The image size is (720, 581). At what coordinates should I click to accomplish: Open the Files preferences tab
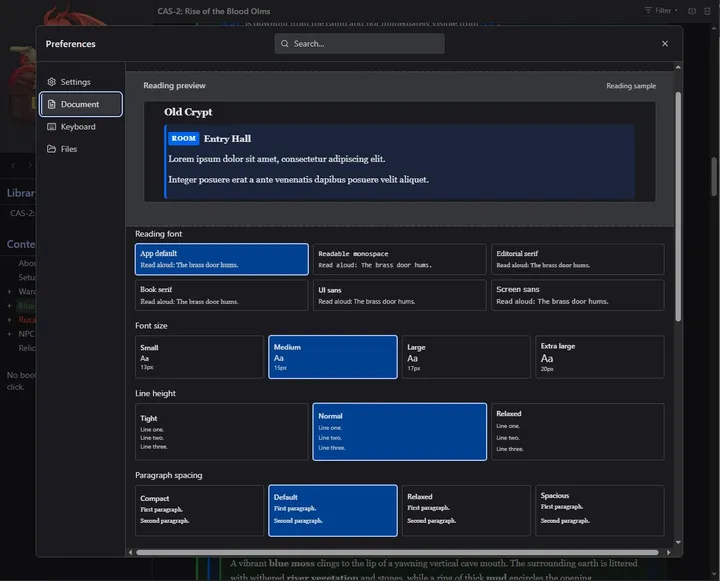click(x=80, y=149)
